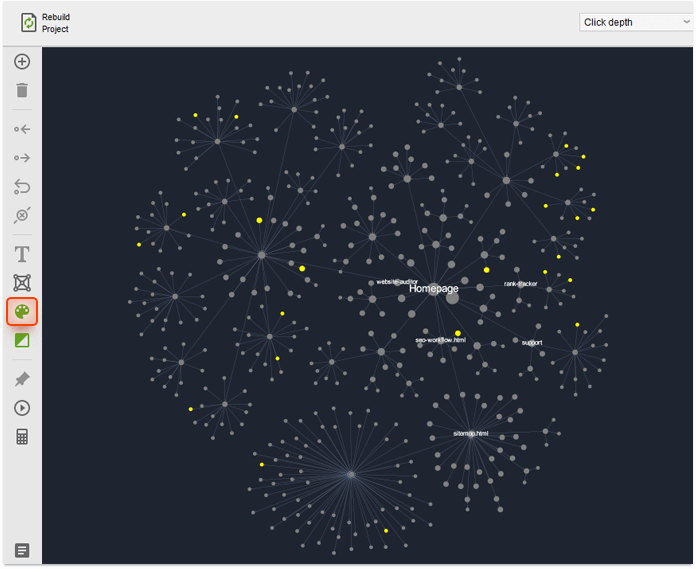Toggle the green contrast theme icon

22,341
